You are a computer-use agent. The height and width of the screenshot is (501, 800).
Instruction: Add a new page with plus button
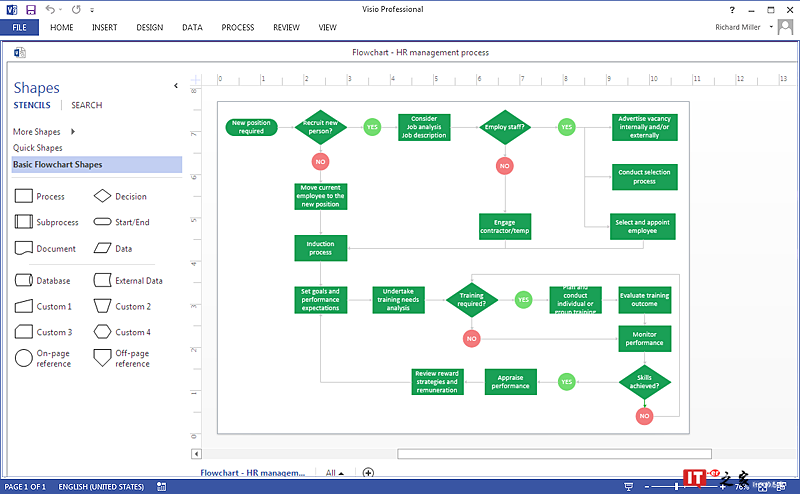click(368, 472)
